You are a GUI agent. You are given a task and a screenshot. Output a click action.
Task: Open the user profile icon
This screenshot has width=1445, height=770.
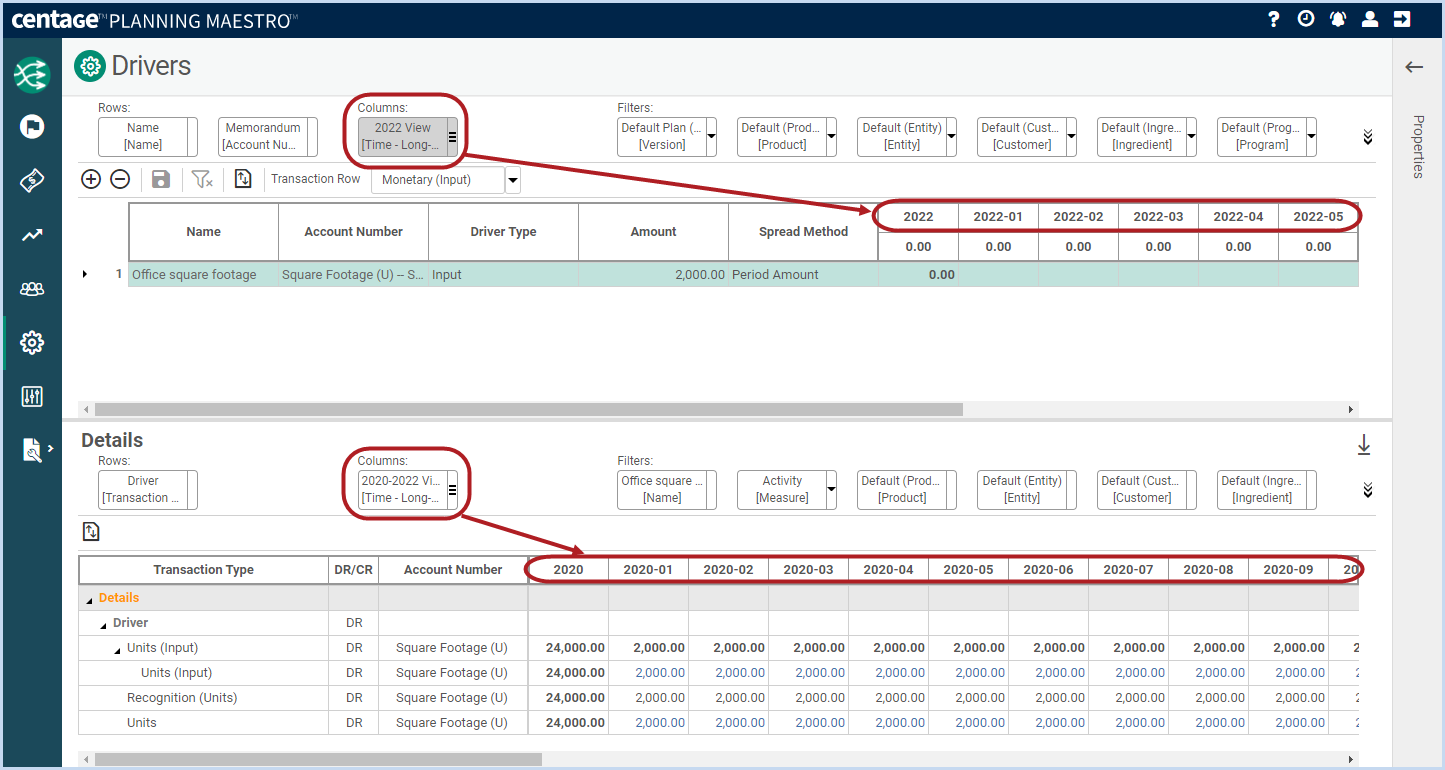1370,19
